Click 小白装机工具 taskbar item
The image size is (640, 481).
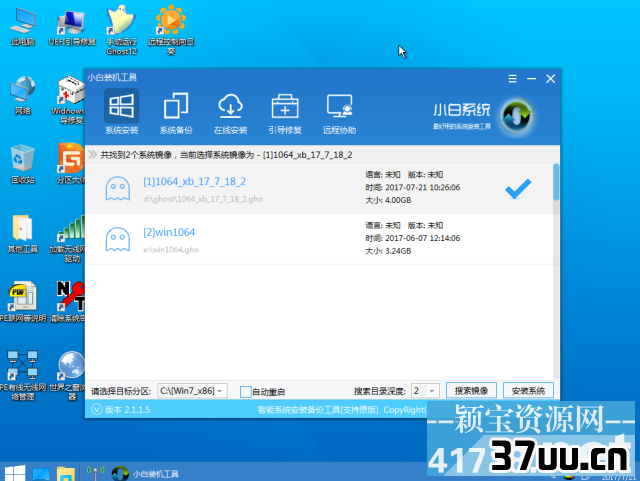145,474
